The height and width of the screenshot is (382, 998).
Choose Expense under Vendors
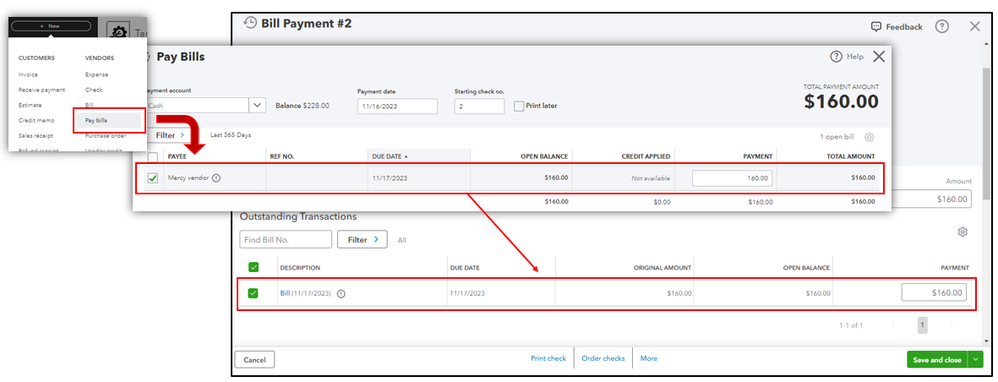click(97, 74)
